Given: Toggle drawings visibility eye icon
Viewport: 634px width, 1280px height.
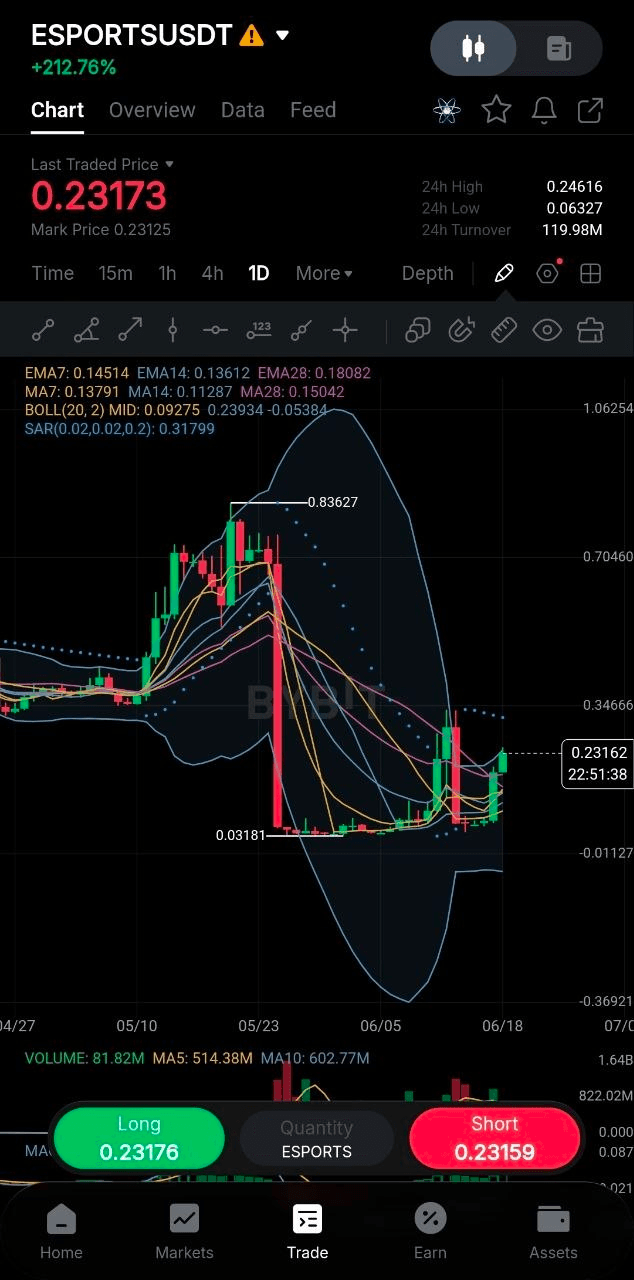Looking at the screenshot, I should click(x=547, y=330).
